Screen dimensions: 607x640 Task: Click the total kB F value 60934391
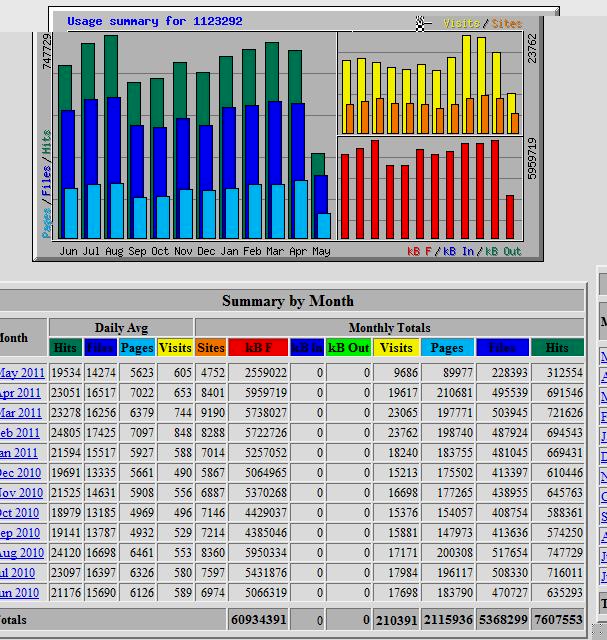click(259, 620)
